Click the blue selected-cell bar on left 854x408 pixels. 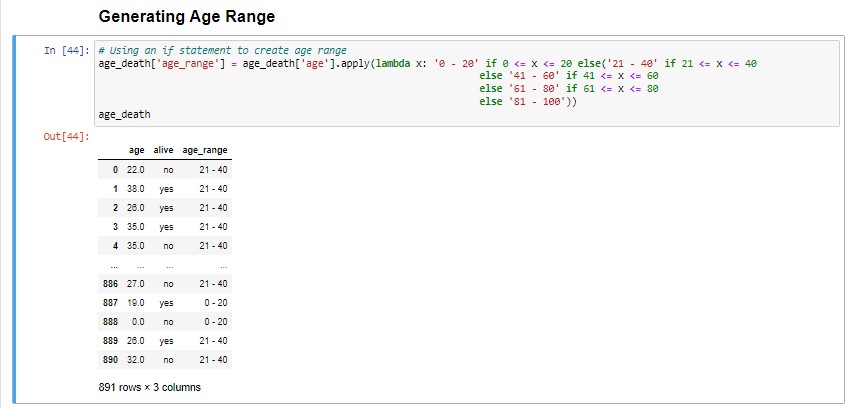(15, 221)
